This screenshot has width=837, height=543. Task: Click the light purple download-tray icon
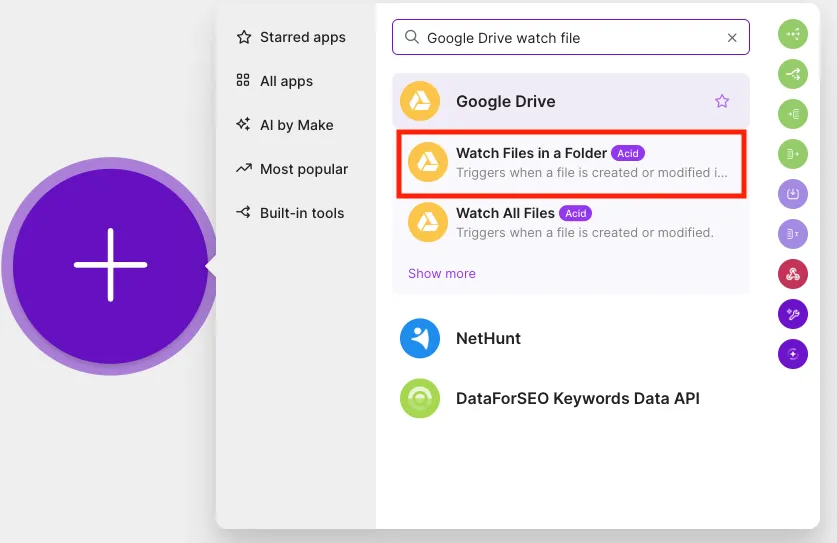[793, 194]
